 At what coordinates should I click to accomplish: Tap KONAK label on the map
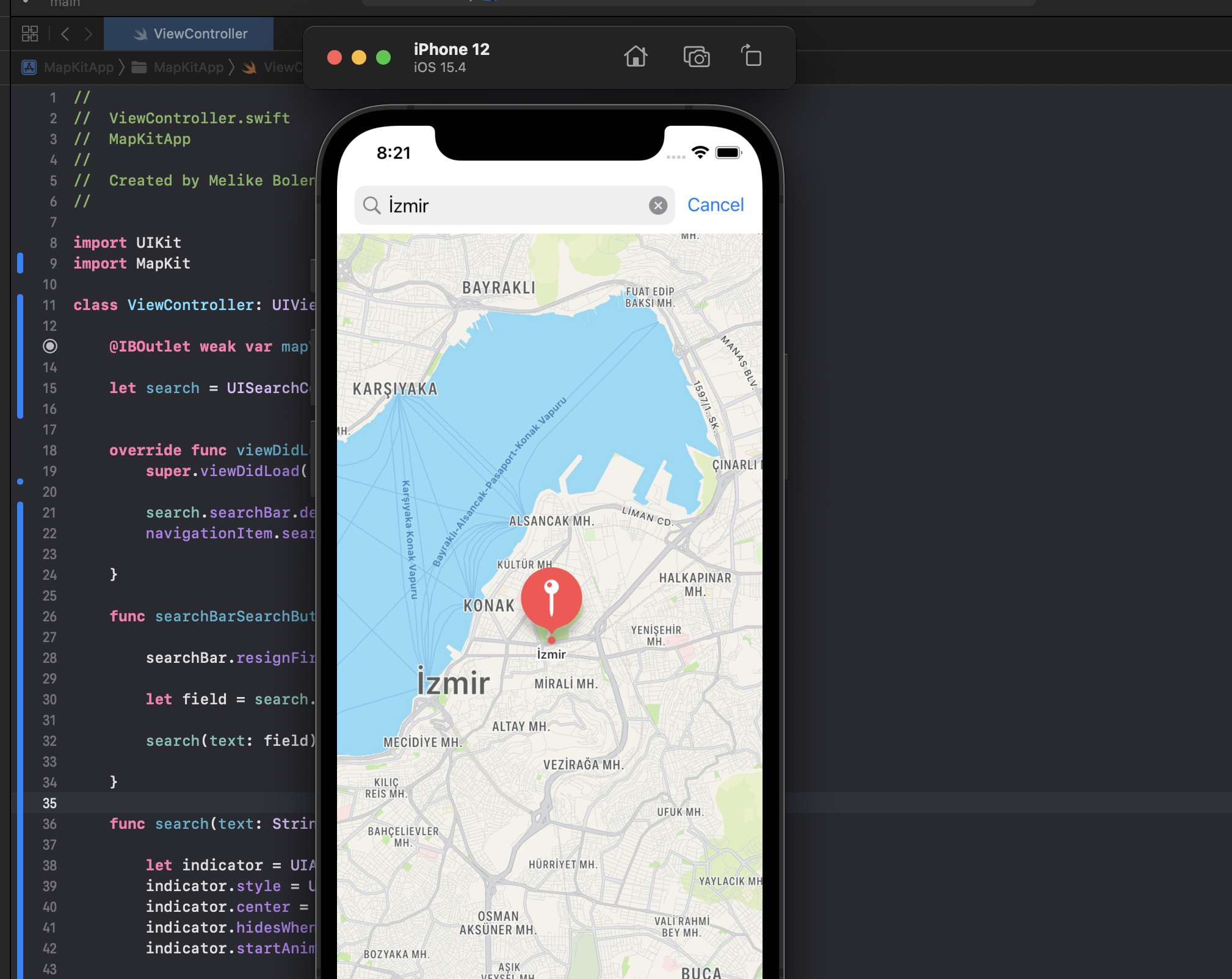(489, 605)
